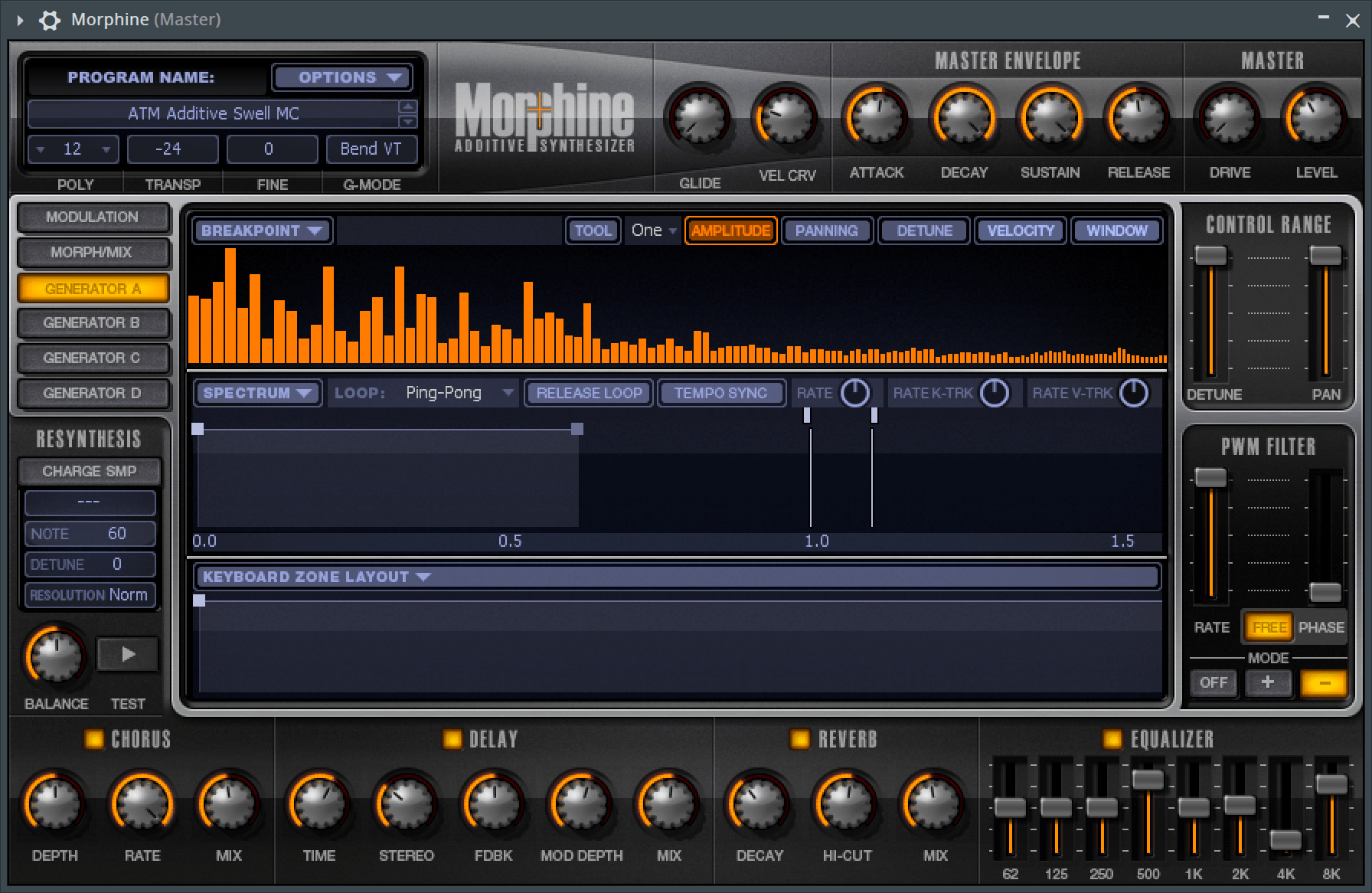Click the Reverb Hi-Cut knob
Viewport: 1372px width, 893px height.
tap(846, 804)
